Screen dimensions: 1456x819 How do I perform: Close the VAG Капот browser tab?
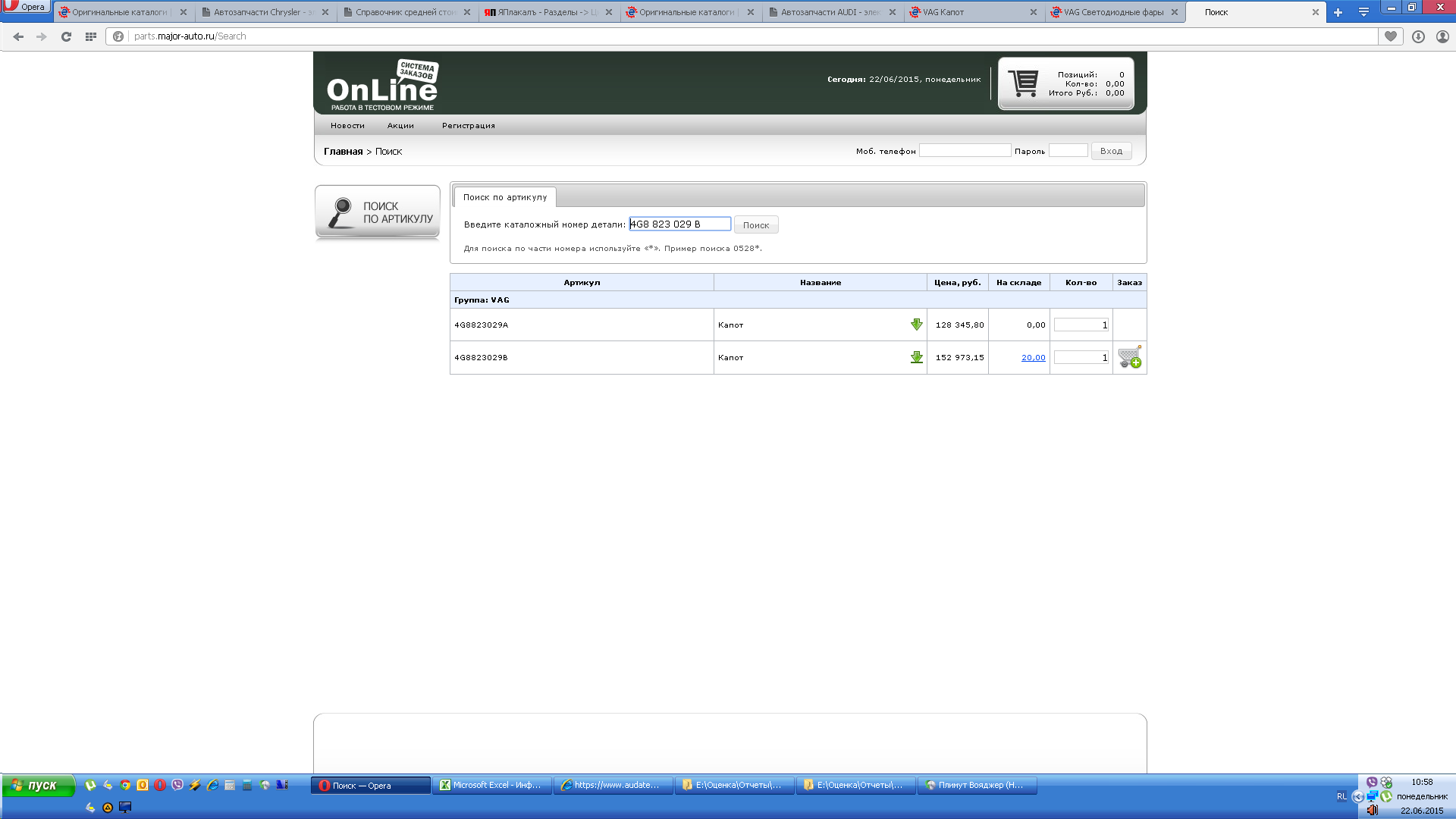click(1033, 12)
